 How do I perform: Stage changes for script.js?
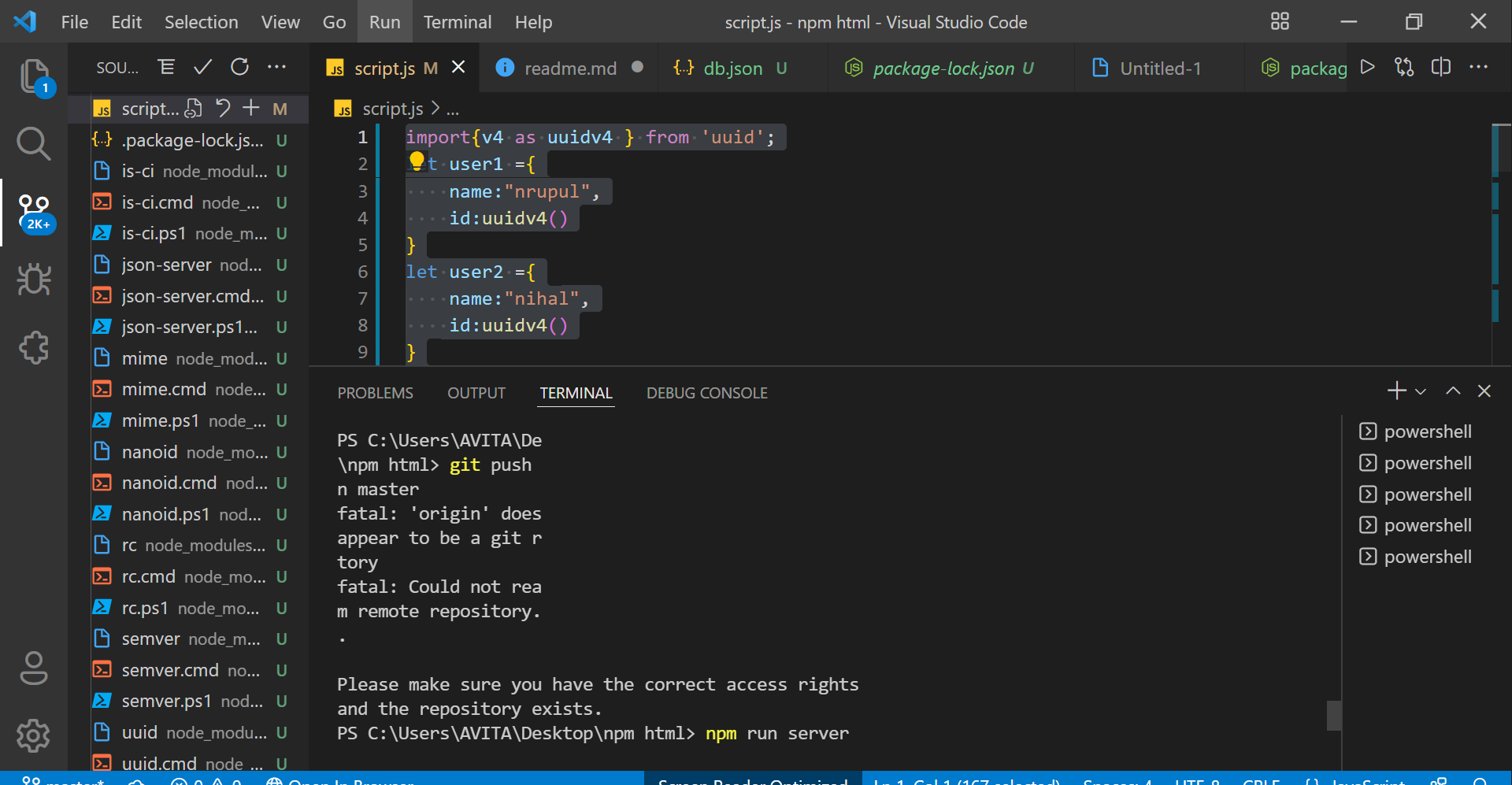(x=251, y=108)
